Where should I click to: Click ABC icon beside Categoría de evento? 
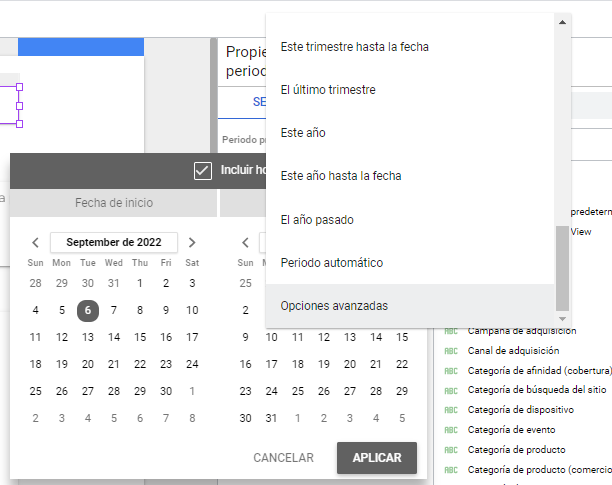tap(450, 429)
